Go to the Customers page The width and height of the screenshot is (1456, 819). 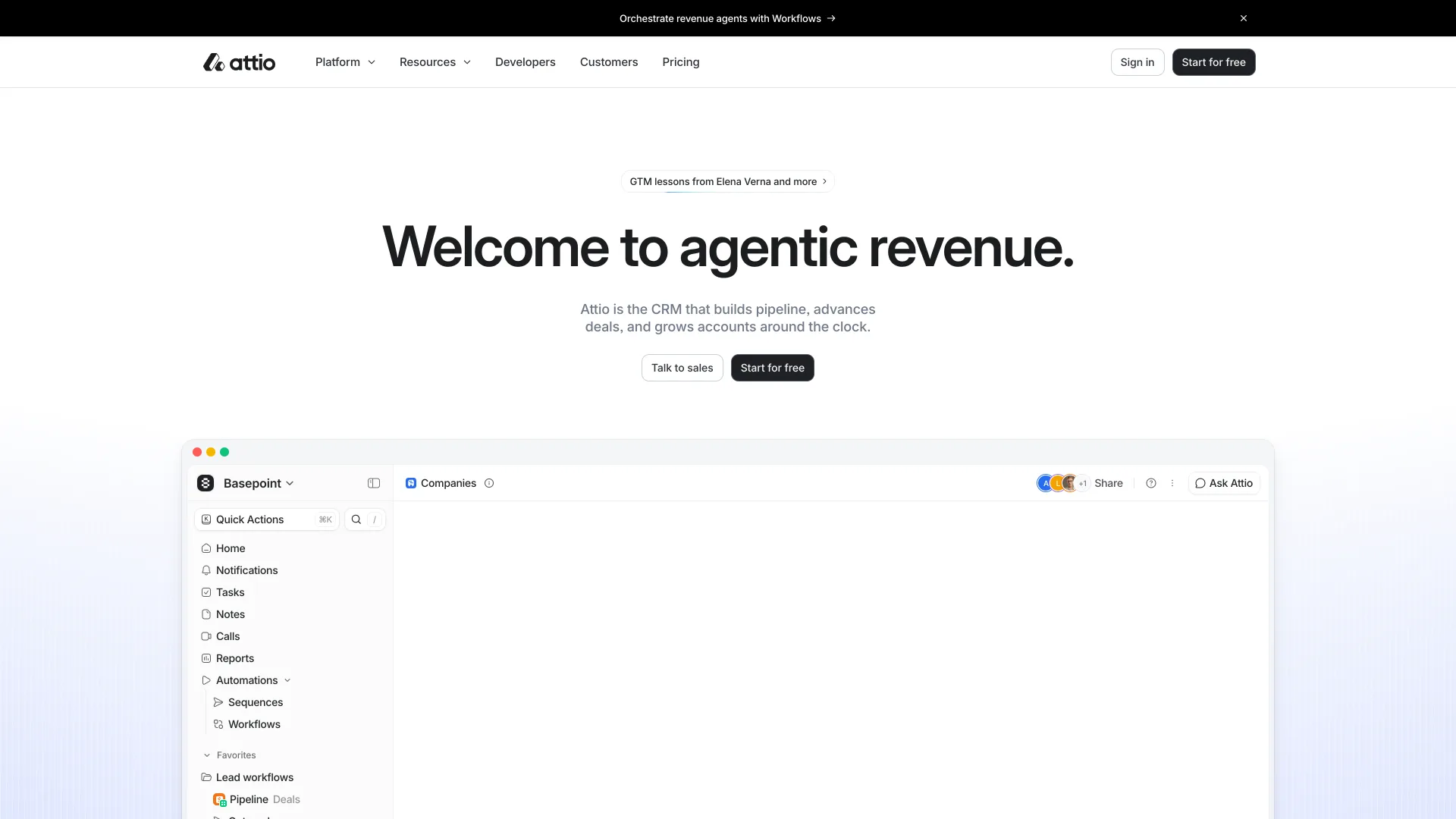pos(609,62)
